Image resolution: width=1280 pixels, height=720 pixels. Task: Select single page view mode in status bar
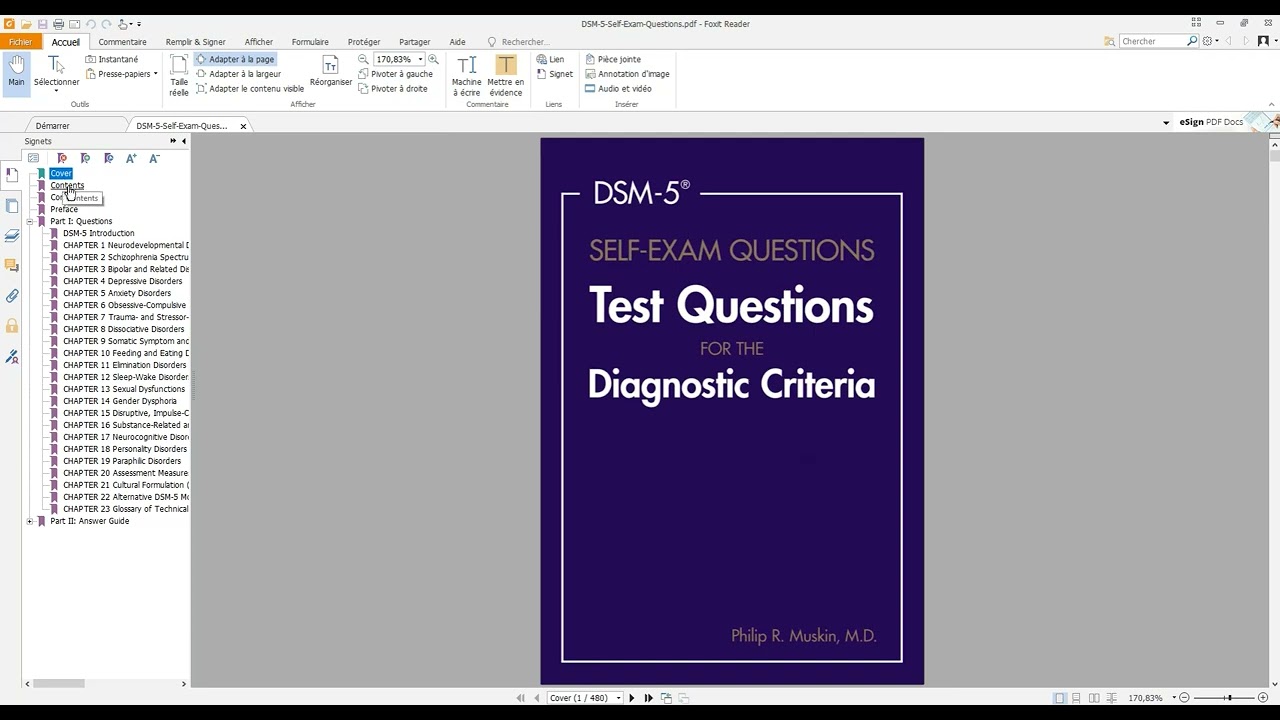point(1059,698)
